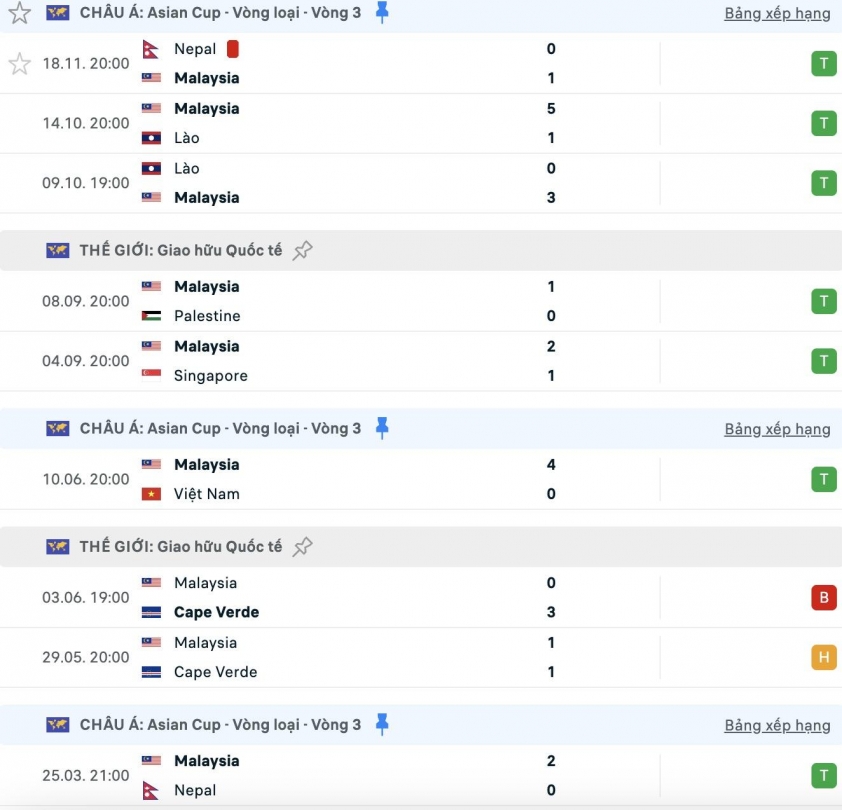The height and width of the screenshot is (810, 842).
Task: Click the orange H badge for the 29.05 draw
Action: [823, 657]
